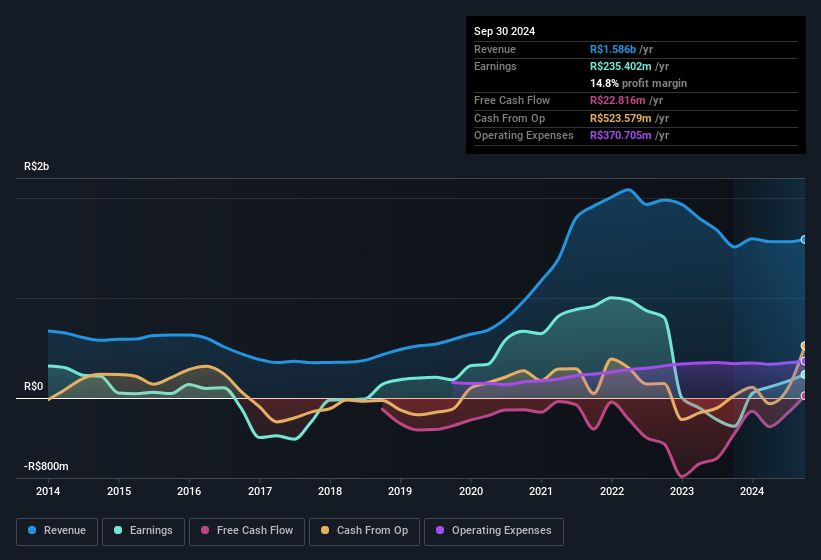Click the 2023 x-axis year label
The height and width of the screenshot is (560, 821).
tap(682, 491)
